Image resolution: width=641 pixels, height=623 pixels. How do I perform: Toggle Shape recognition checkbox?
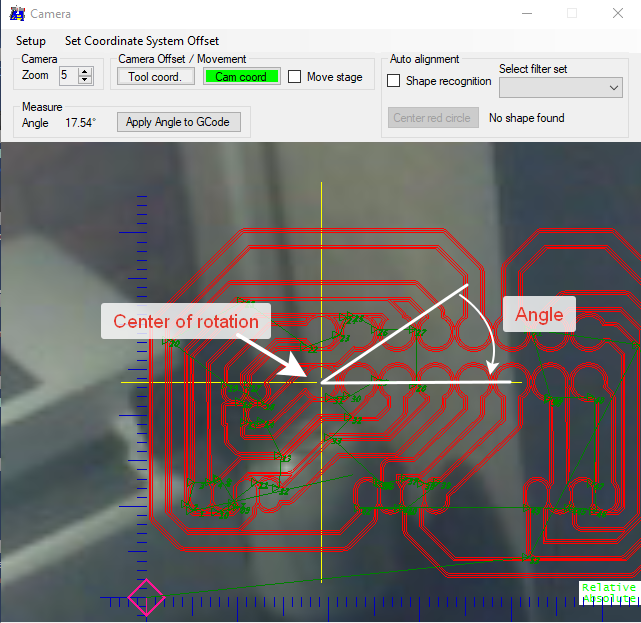pos(394,81)
